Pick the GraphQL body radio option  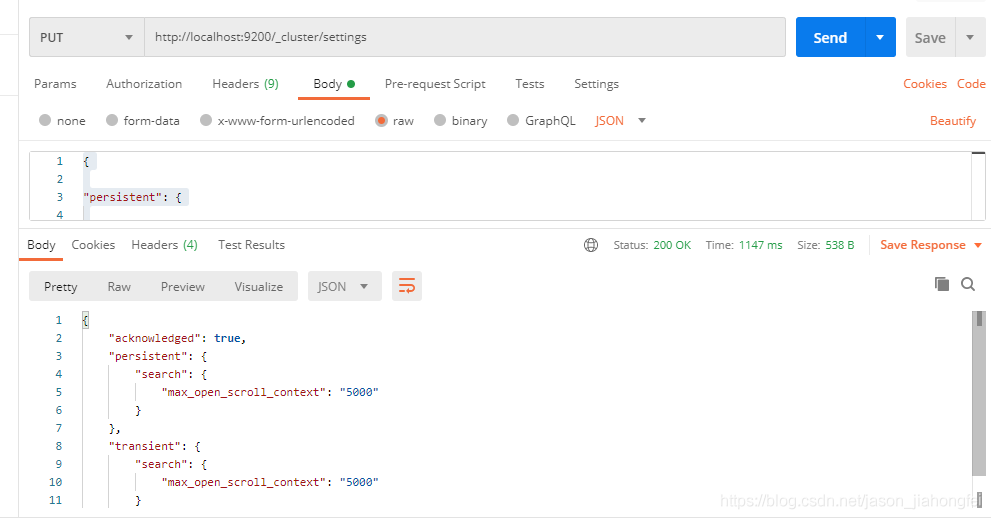513,121
